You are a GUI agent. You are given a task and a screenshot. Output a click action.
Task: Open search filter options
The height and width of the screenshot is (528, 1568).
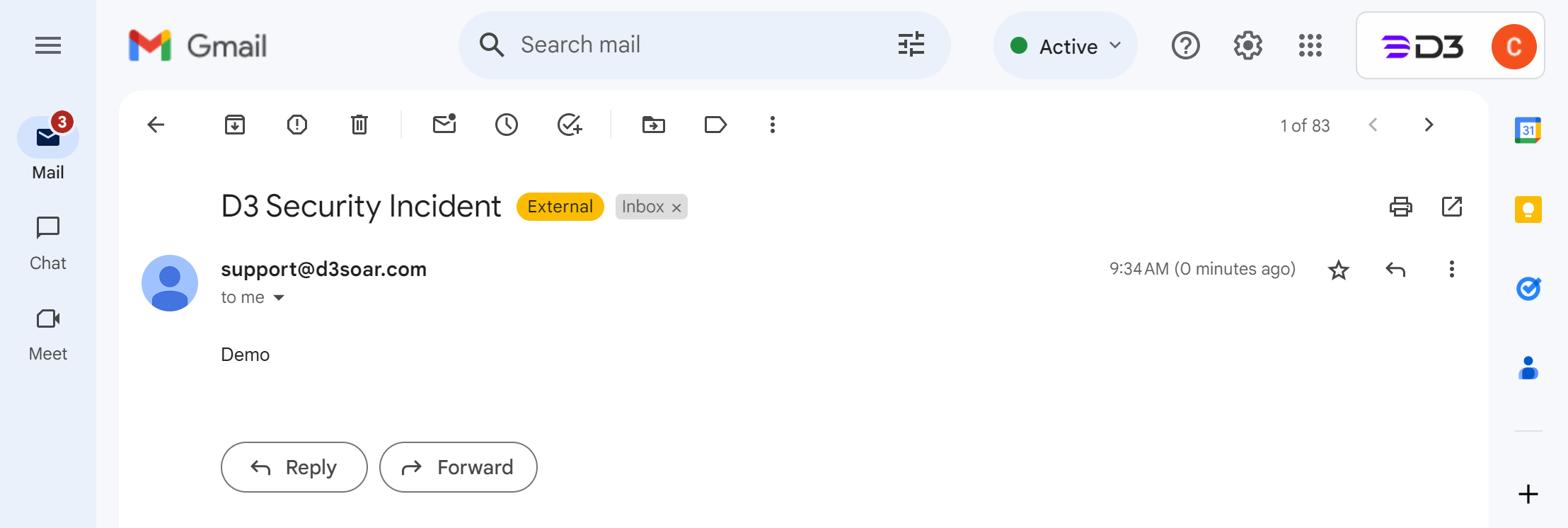click(x=911, y=45)
